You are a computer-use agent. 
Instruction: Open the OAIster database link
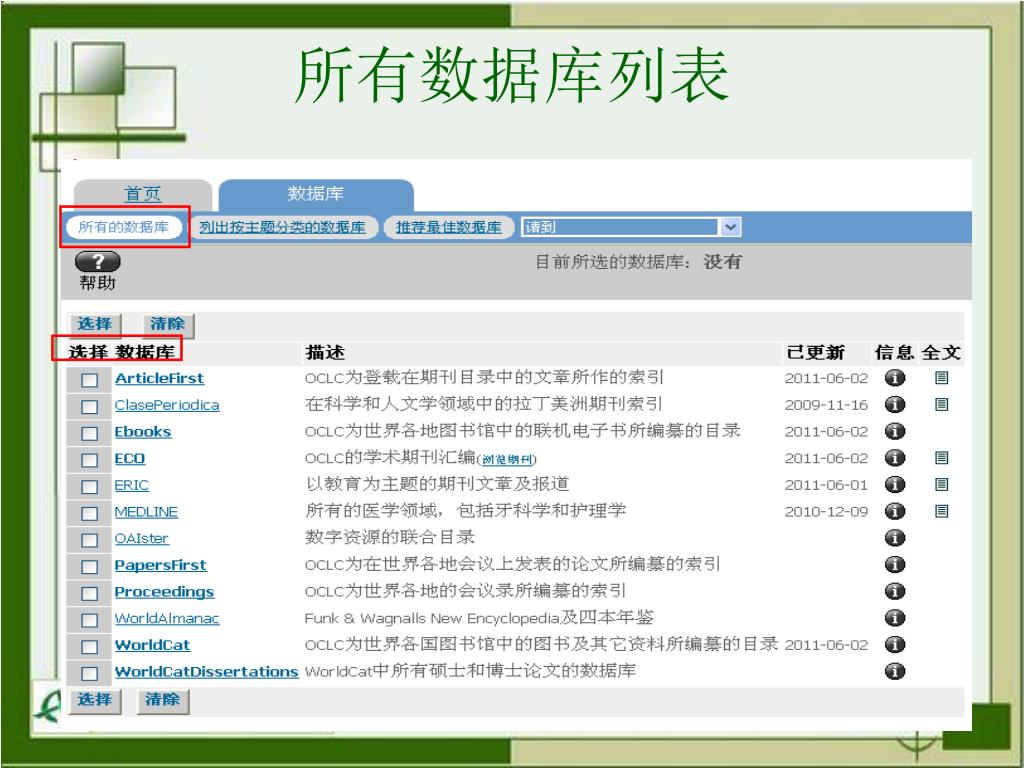(x=142, y=539)
